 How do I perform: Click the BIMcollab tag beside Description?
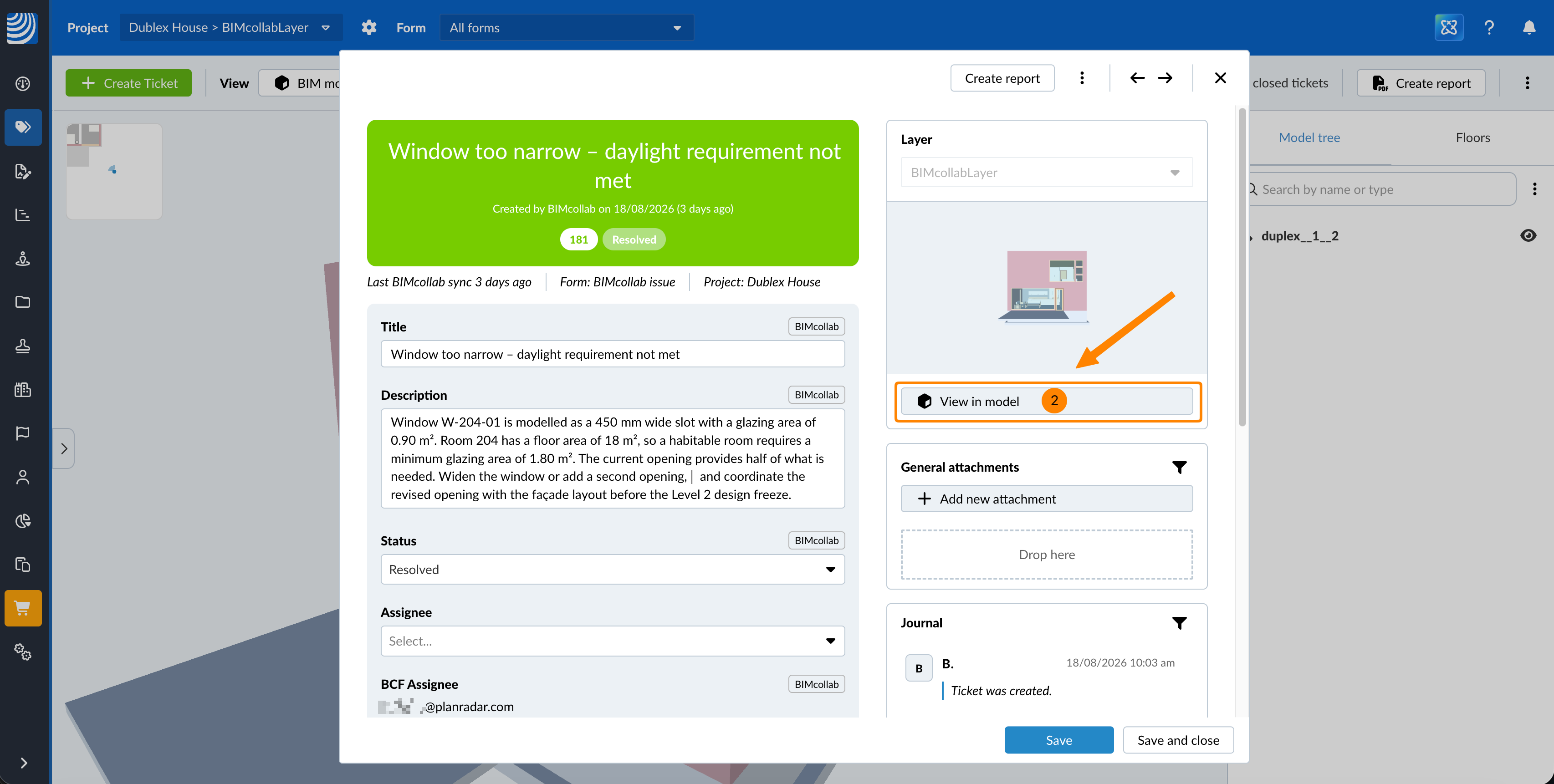pyautogui.click(x=816, y=395)
